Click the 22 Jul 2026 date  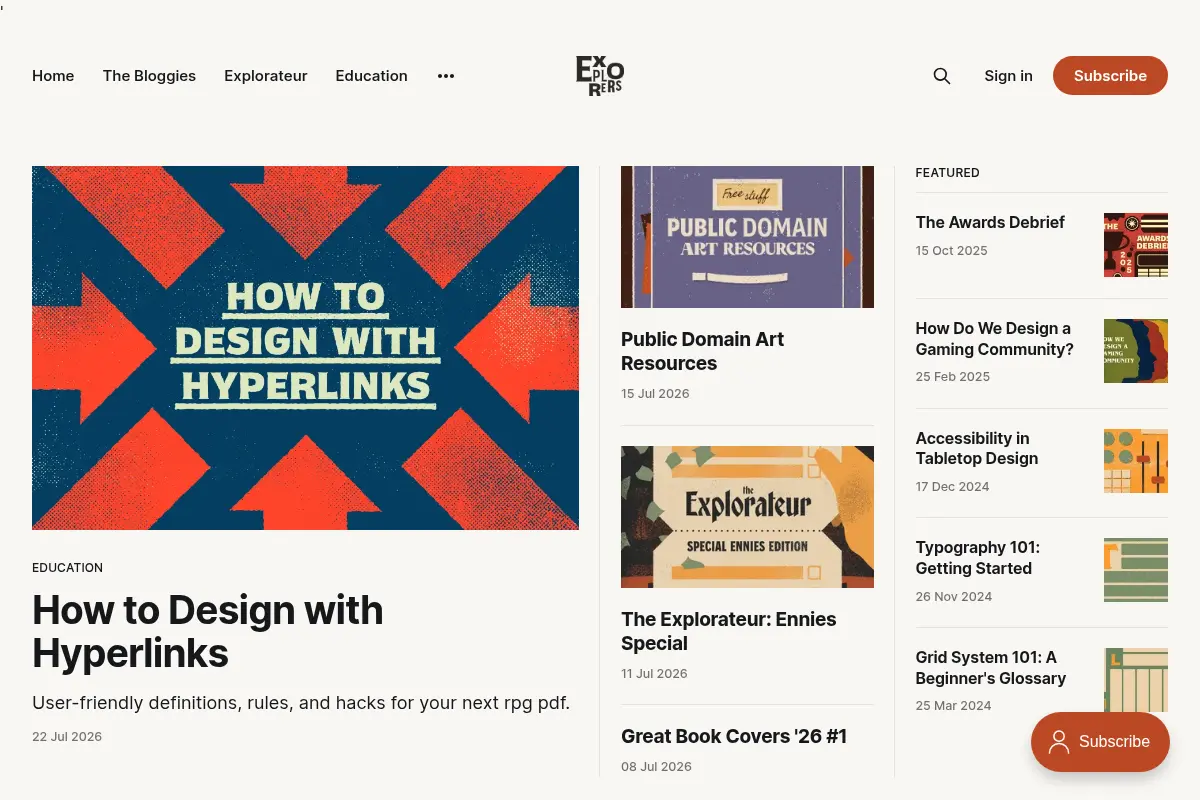coord(67,737)
